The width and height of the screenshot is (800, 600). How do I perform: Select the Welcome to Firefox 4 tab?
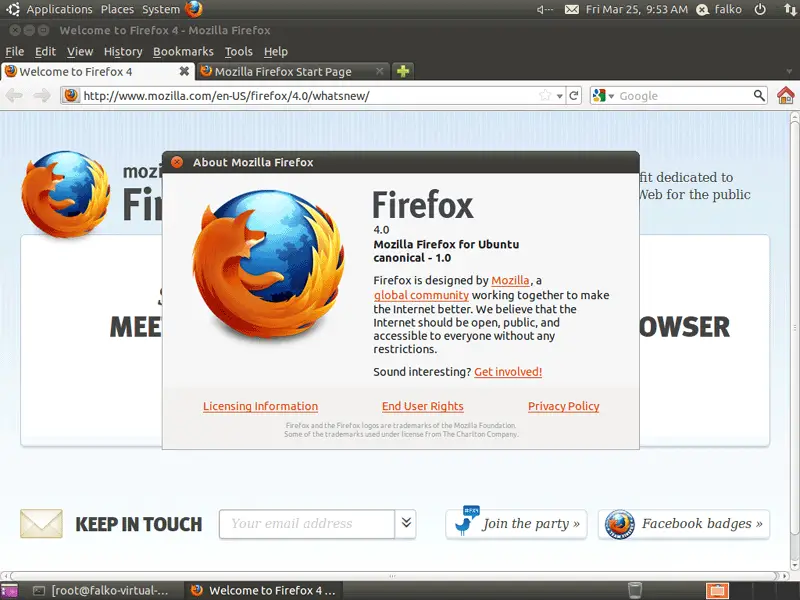tap(97, 71)
